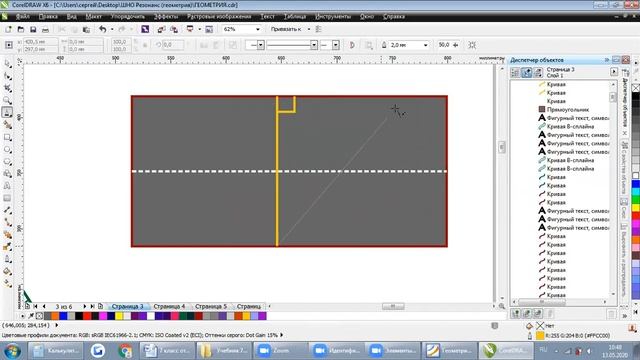Select the Rectangle tool

click(7, 137)
